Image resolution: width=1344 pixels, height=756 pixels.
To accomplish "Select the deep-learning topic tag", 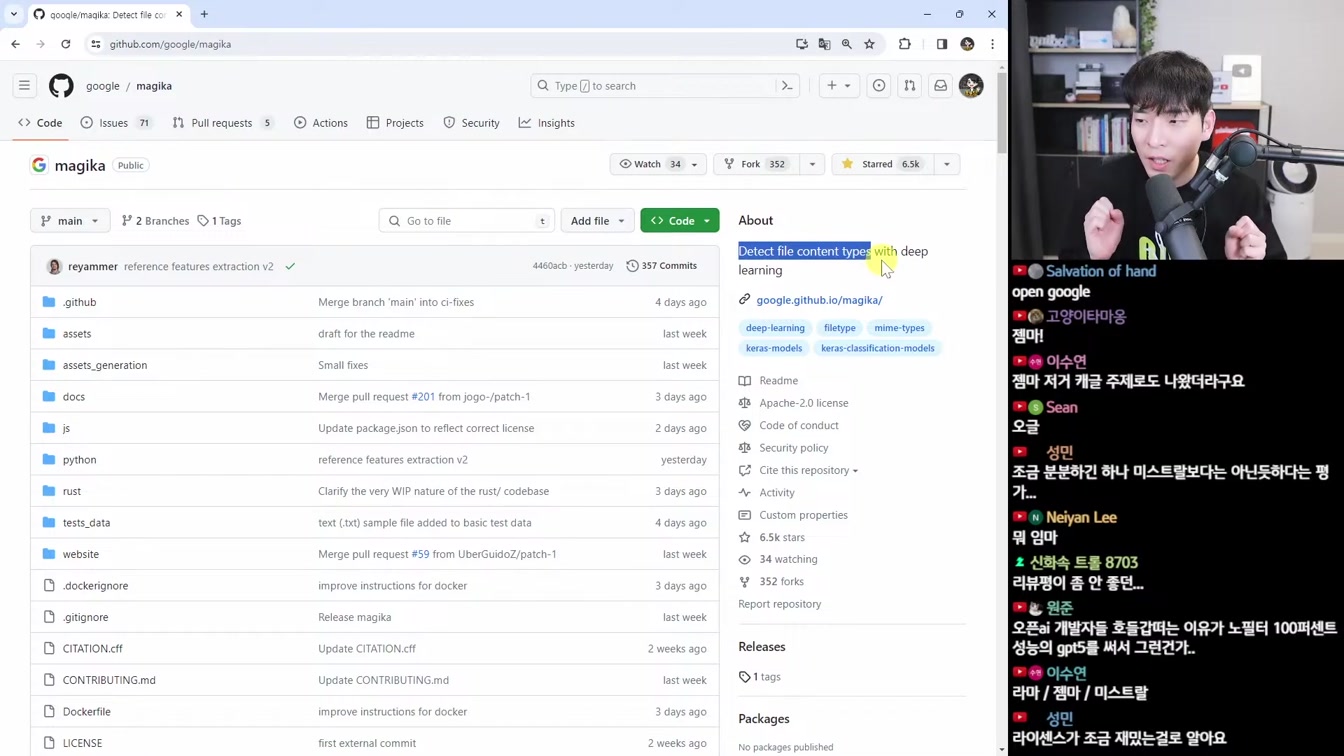I will (775, 328).
